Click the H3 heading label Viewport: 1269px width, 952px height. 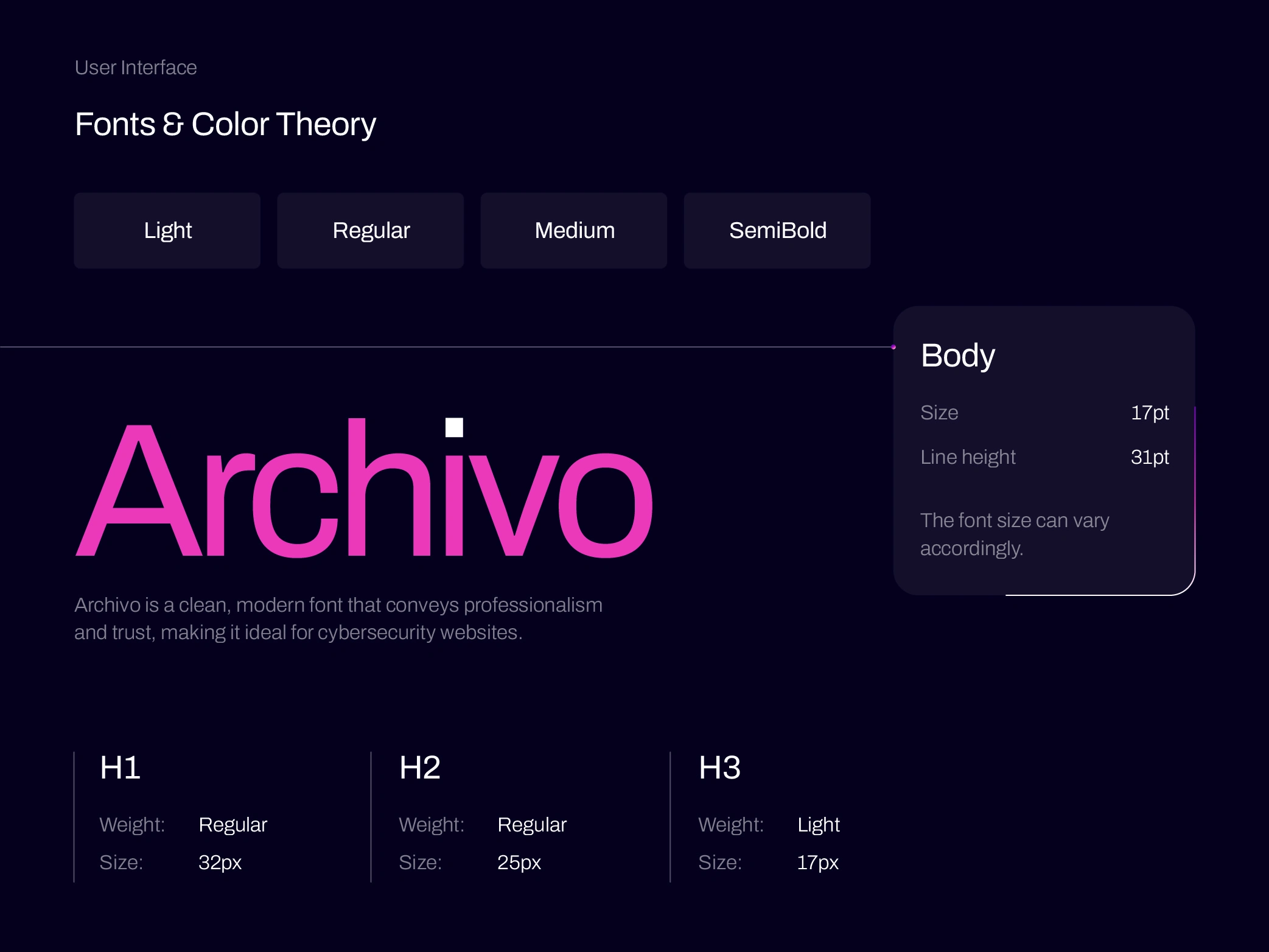719,768
